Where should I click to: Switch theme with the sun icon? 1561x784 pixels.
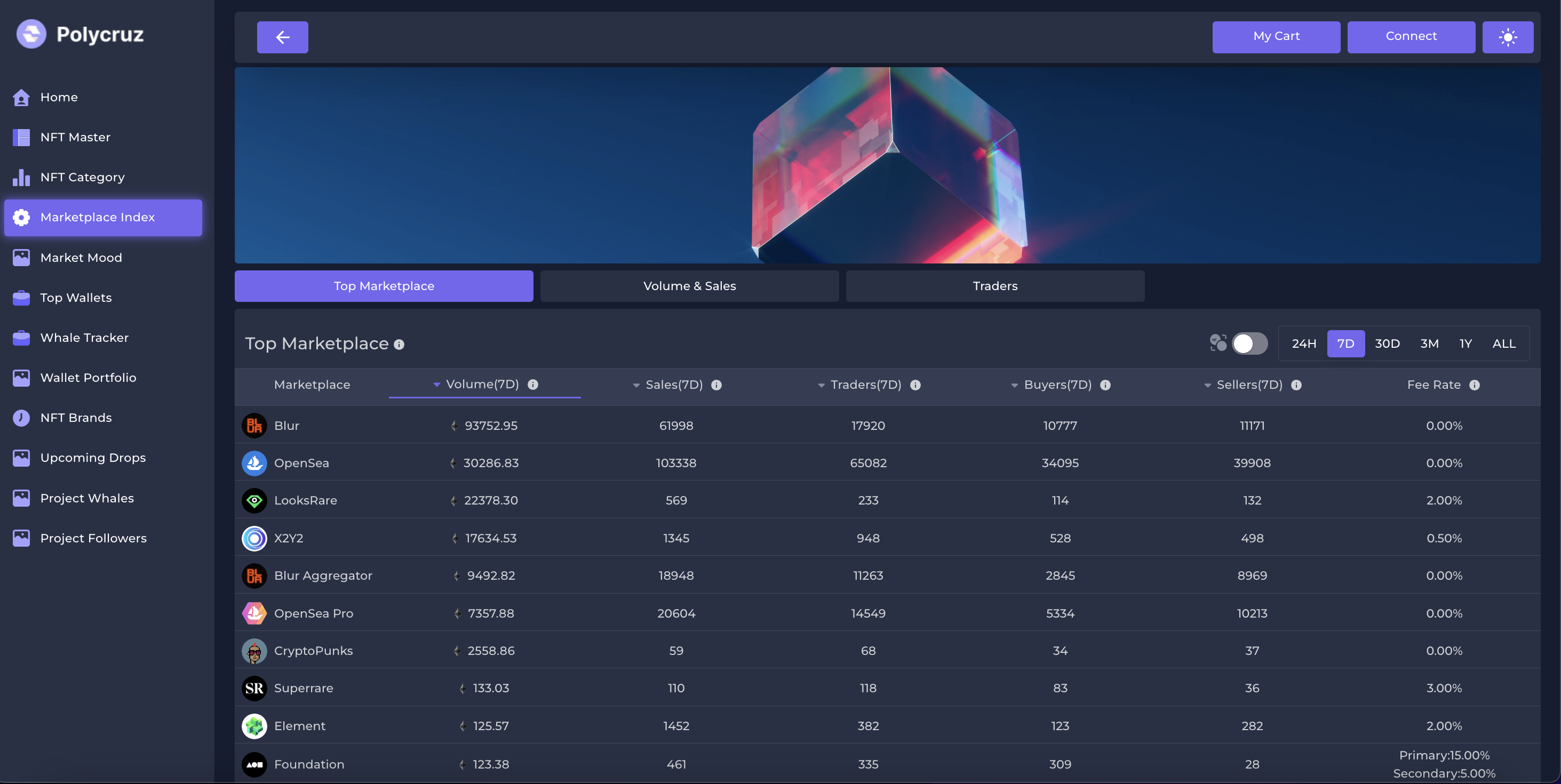1508,37
